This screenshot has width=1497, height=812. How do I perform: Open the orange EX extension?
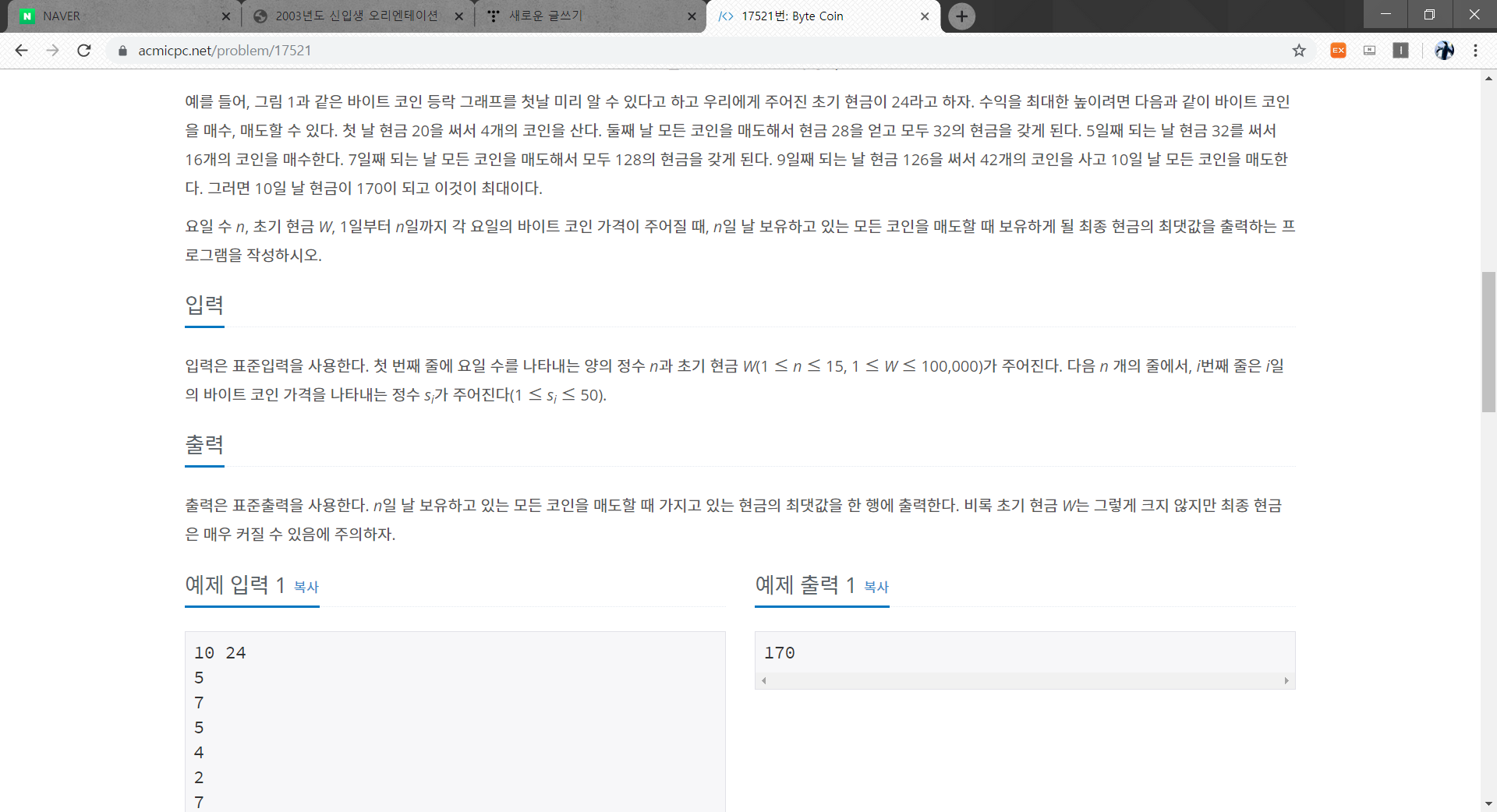[1339, 51]
